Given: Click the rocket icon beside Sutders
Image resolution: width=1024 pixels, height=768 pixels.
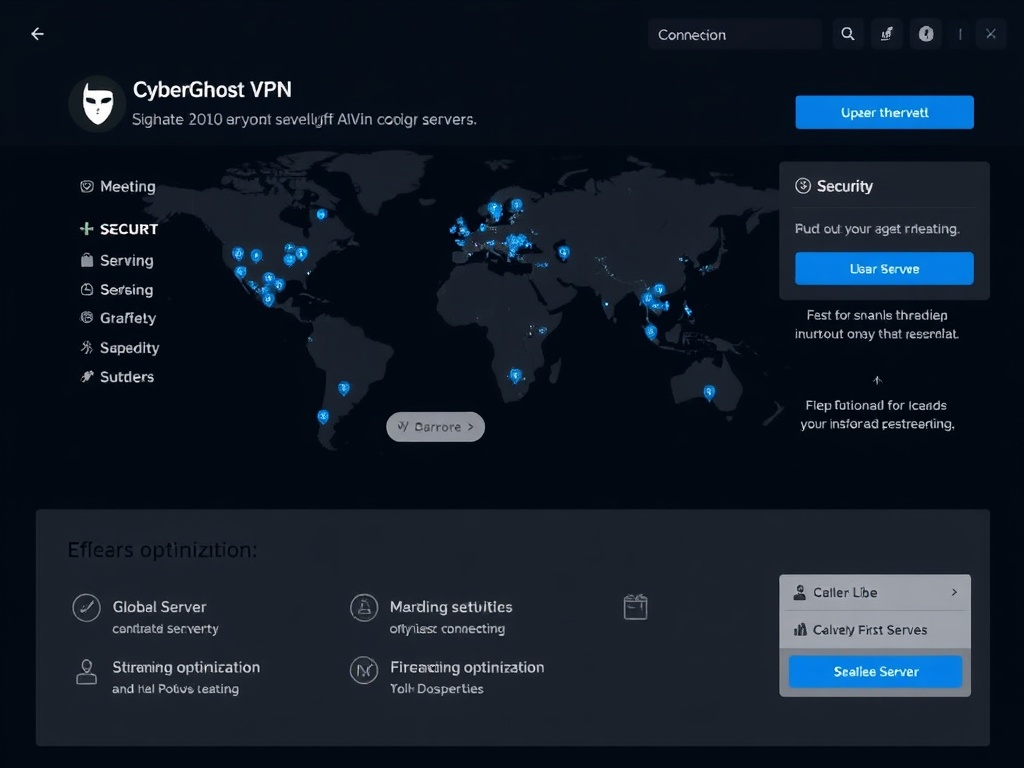Looking at the screenshot, I should click(87, 376).
